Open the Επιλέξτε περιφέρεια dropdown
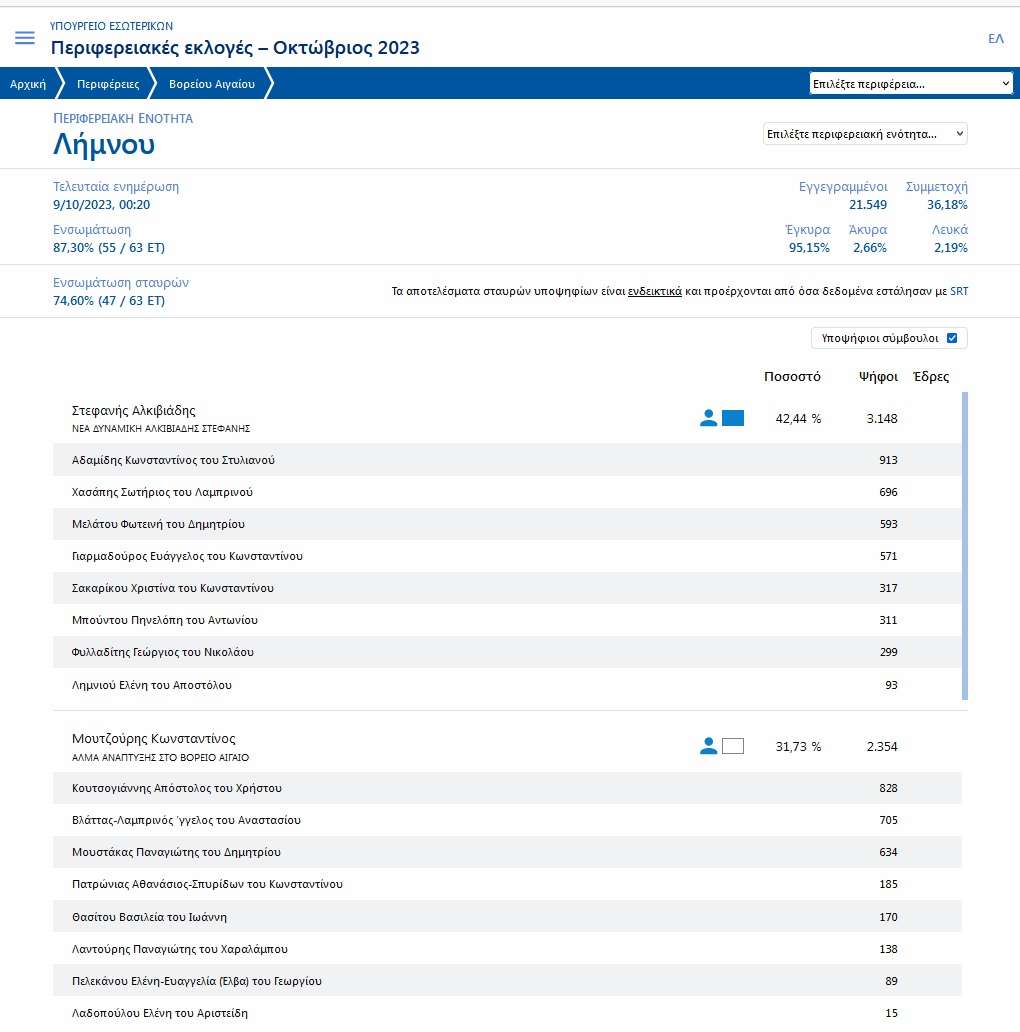 pyautogui.click(x=911, y=84)
